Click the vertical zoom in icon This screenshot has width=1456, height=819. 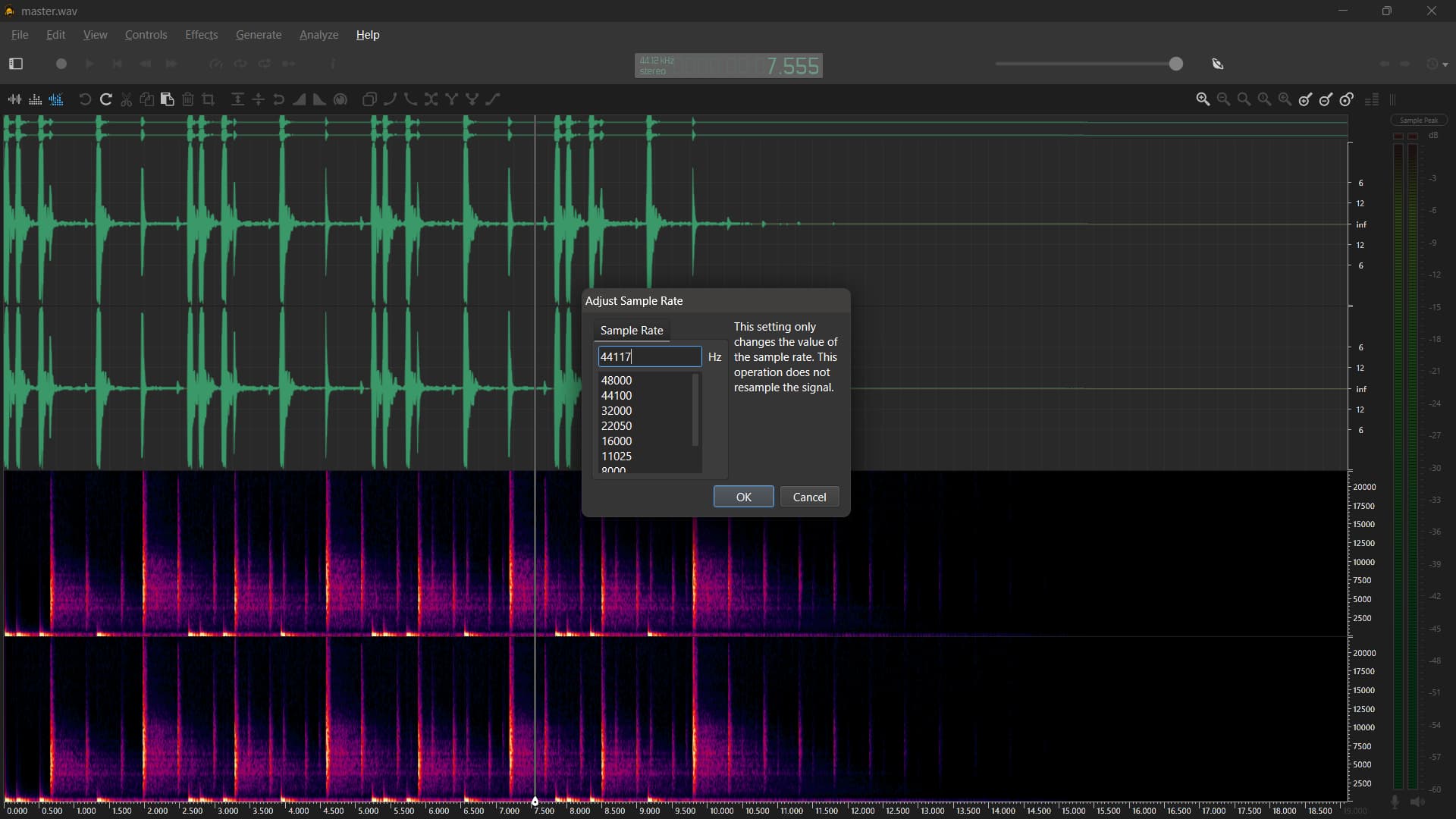pos(1305,99)
